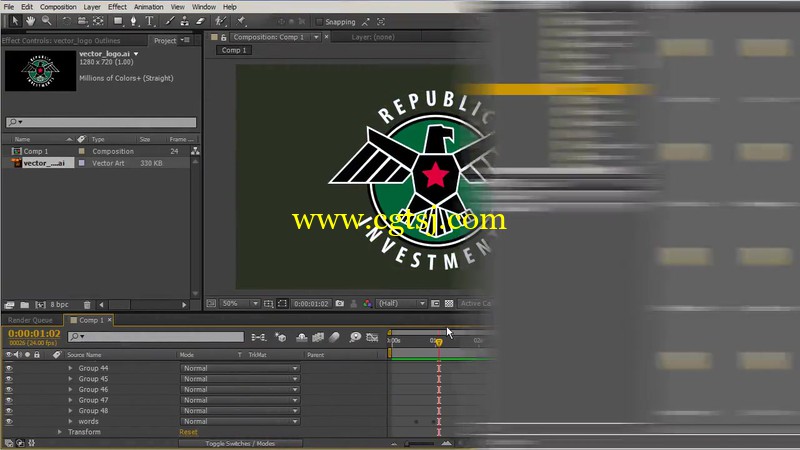Toggle the composition viewer lock icon

223,37
